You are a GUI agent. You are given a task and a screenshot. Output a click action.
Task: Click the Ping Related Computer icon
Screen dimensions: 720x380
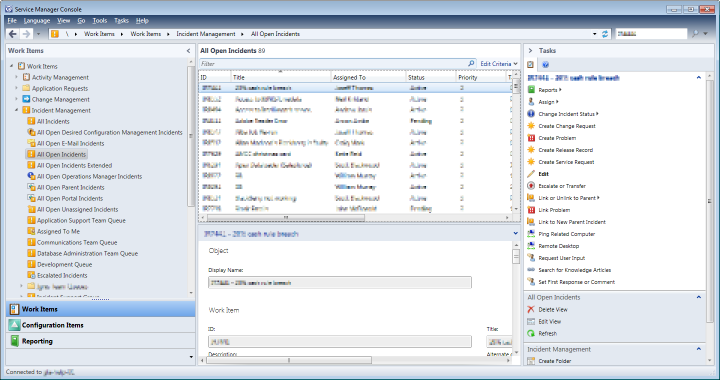pos(531,234)
